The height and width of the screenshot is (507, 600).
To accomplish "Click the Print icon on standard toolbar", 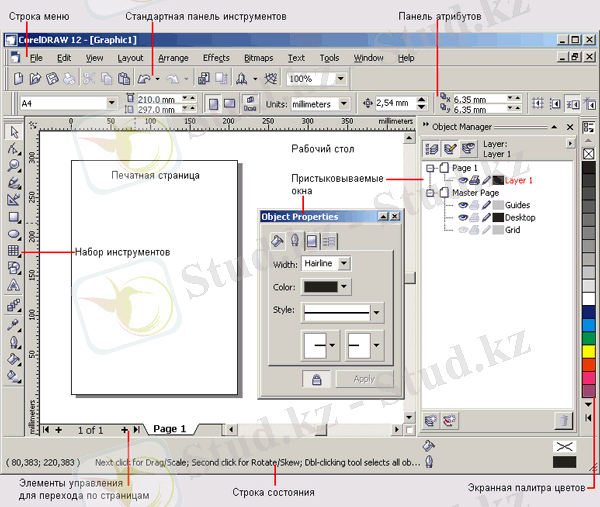I will click(x=70, y=79).
